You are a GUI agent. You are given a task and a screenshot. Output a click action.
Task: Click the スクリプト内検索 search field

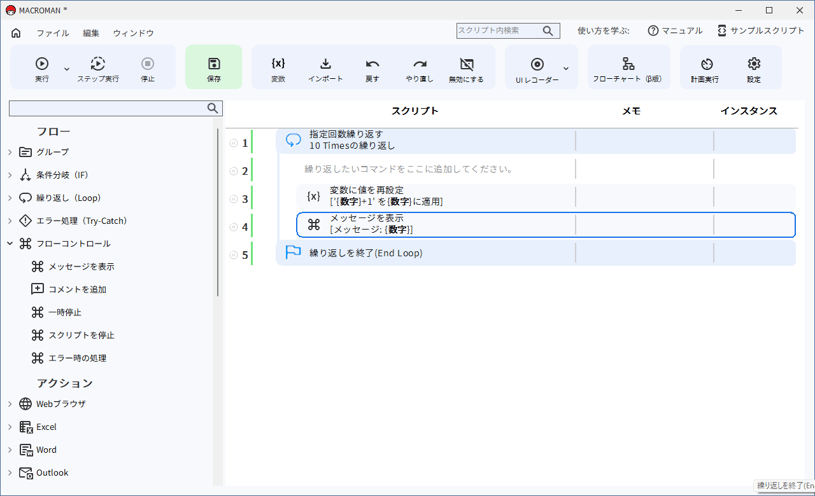click(498, 31)
